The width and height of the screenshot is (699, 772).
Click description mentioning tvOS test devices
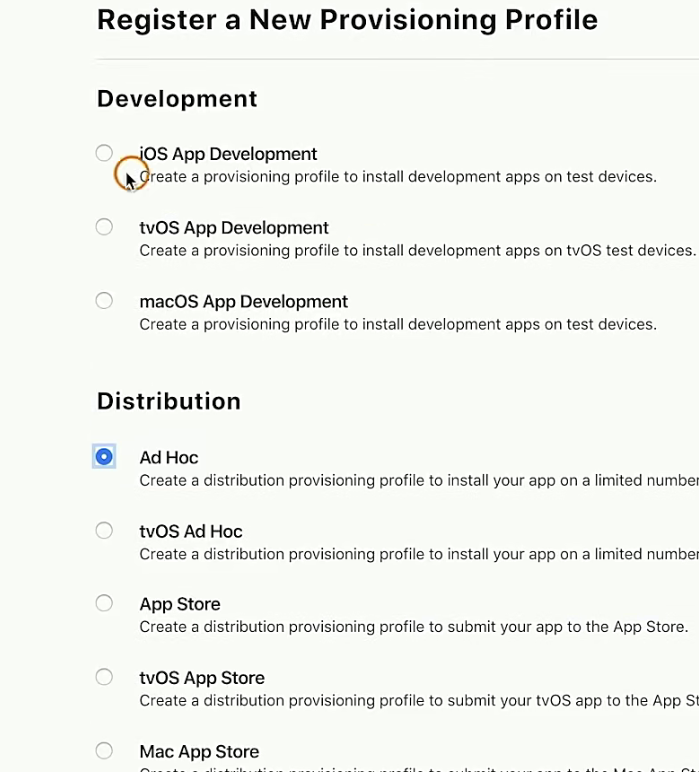pos(417,251)
